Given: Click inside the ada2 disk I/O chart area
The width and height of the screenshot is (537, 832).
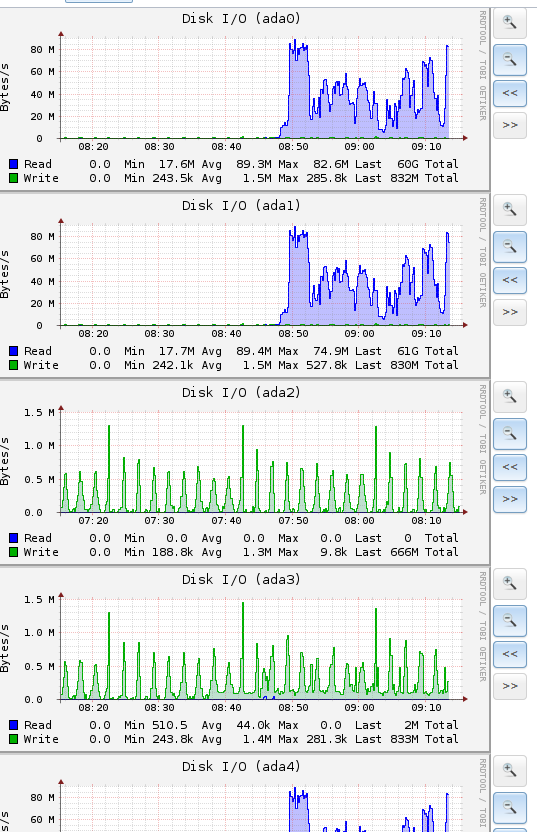Looking at the screenshot, I should (x=261, y=462).
